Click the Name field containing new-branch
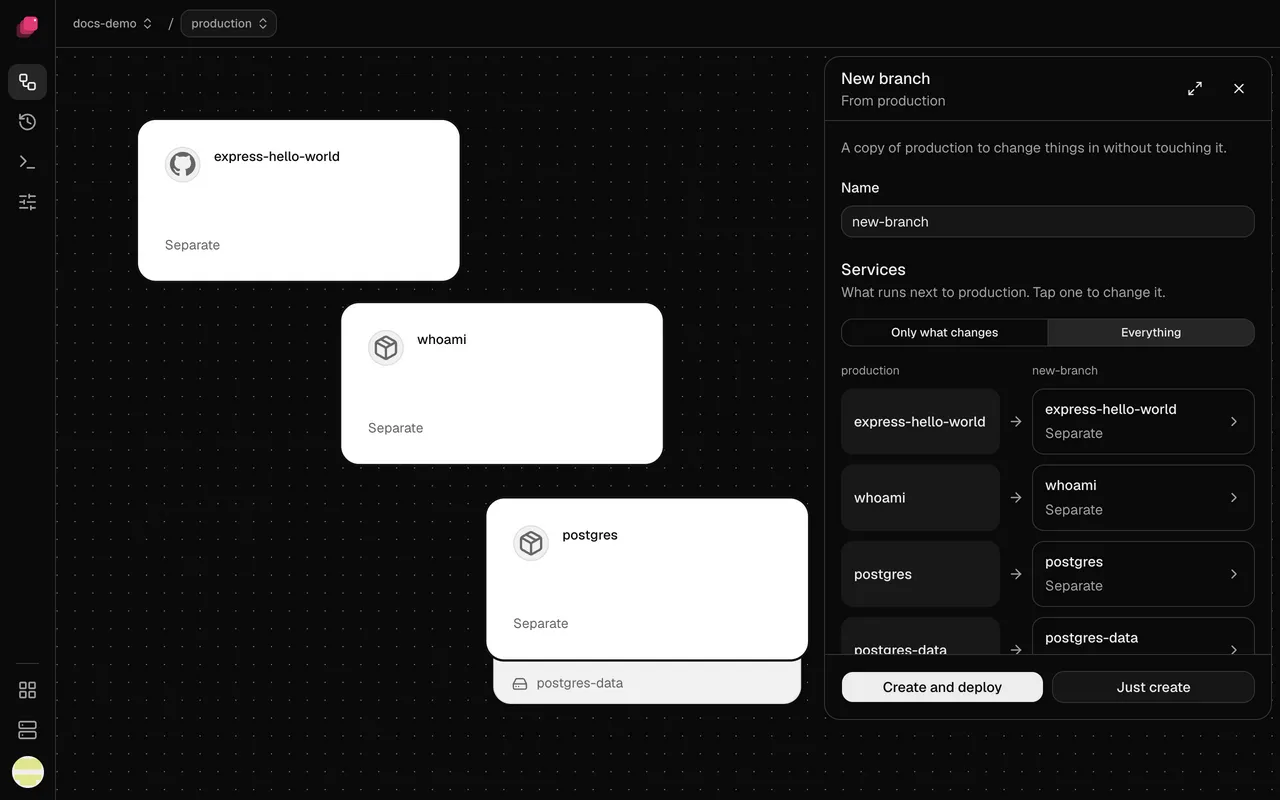The width and height of the screenshot is (1280, 800). (1047, 222)
